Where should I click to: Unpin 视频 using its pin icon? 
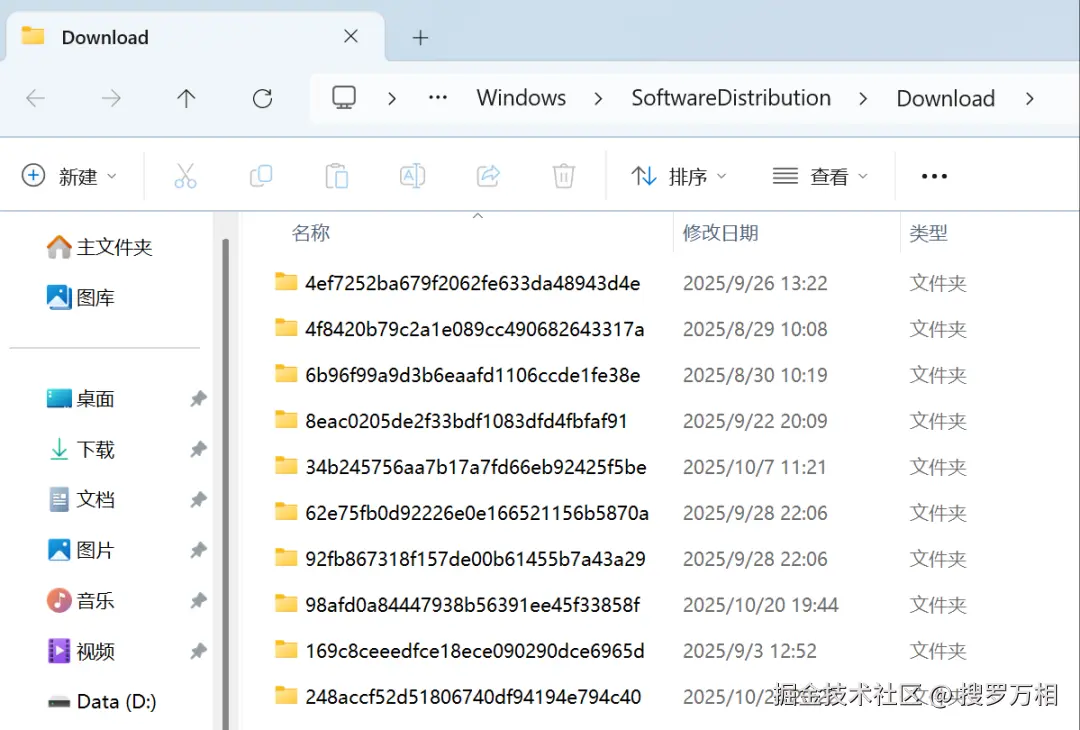tap(198, 651)
